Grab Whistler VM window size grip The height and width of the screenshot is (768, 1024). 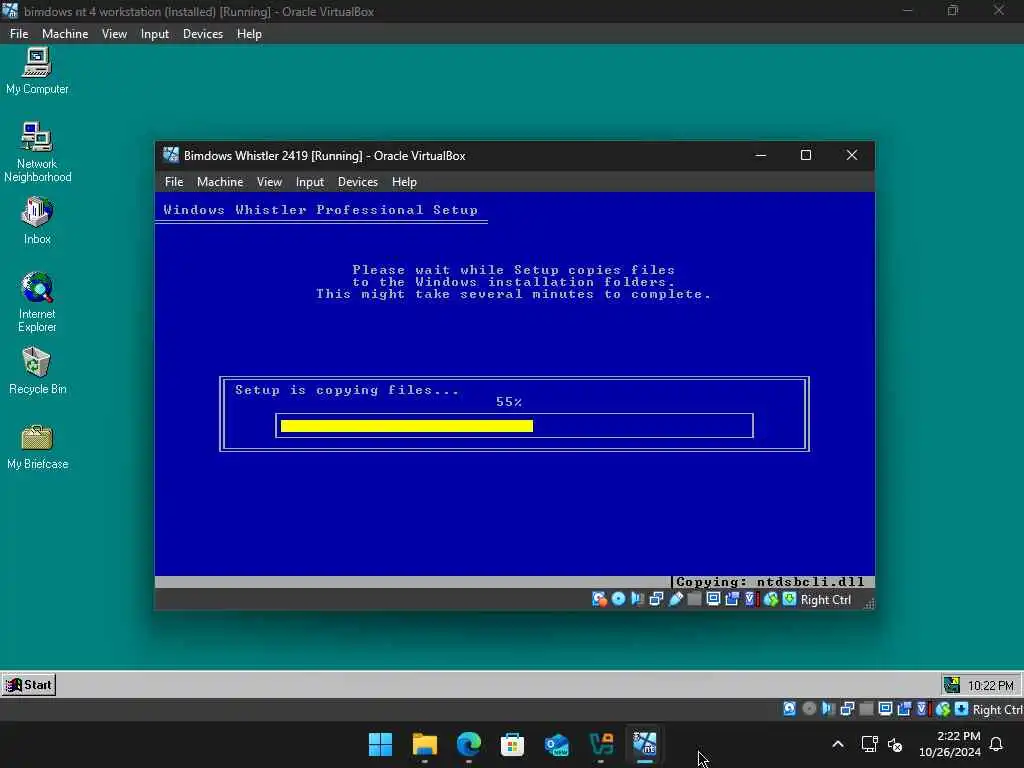pyautogui.click(x=869, y=603)
